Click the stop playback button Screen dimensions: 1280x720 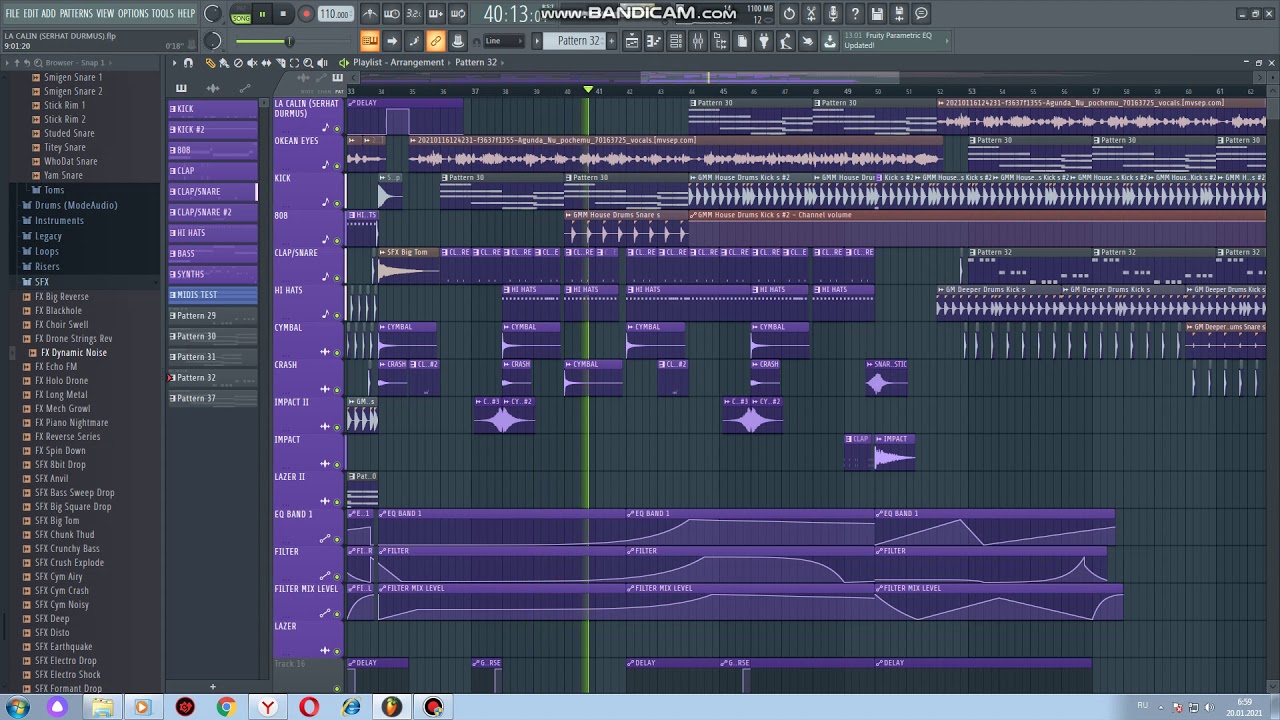283,14
